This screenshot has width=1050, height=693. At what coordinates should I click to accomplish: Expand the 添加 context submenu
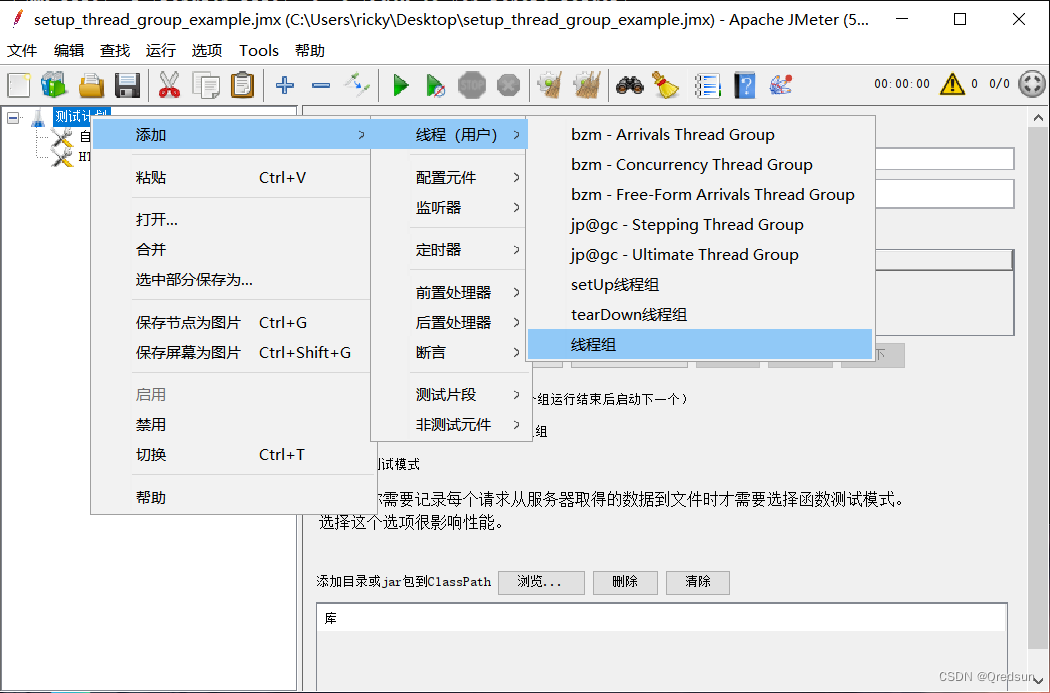coord(231,135)
